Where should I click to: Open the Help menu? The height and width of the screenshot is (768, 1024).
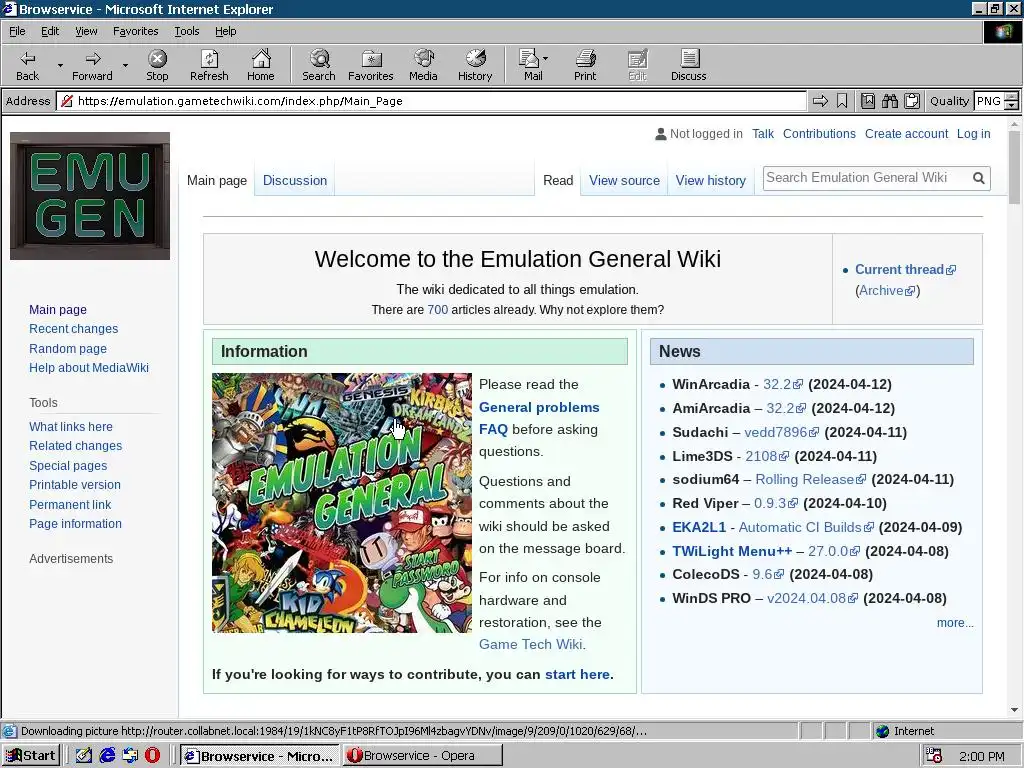click(x=225, y=31)
